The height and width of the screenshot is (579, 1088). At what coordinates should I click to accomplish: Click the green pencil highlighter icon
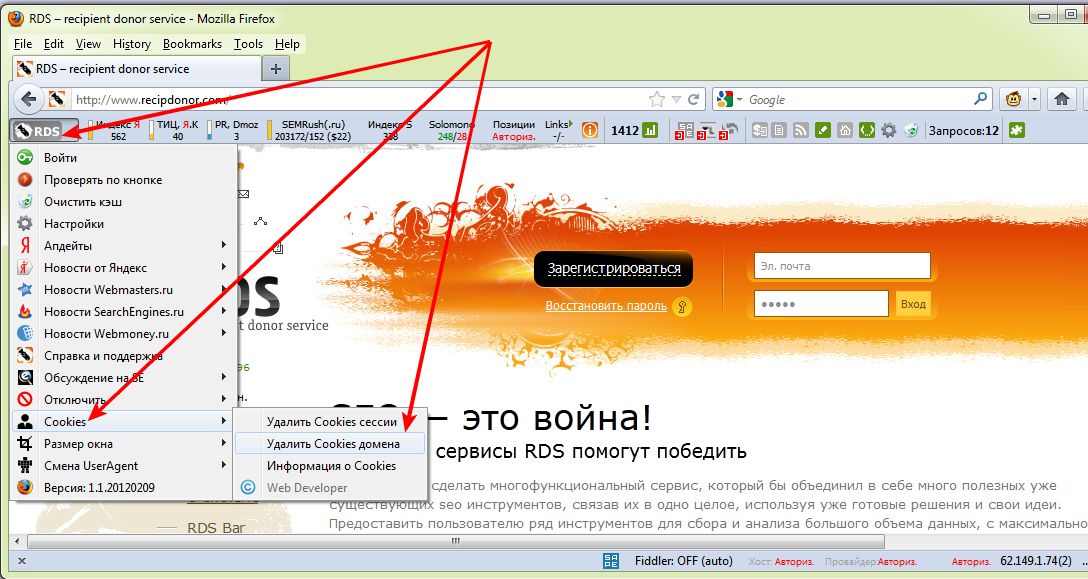(x=823, y=130)
